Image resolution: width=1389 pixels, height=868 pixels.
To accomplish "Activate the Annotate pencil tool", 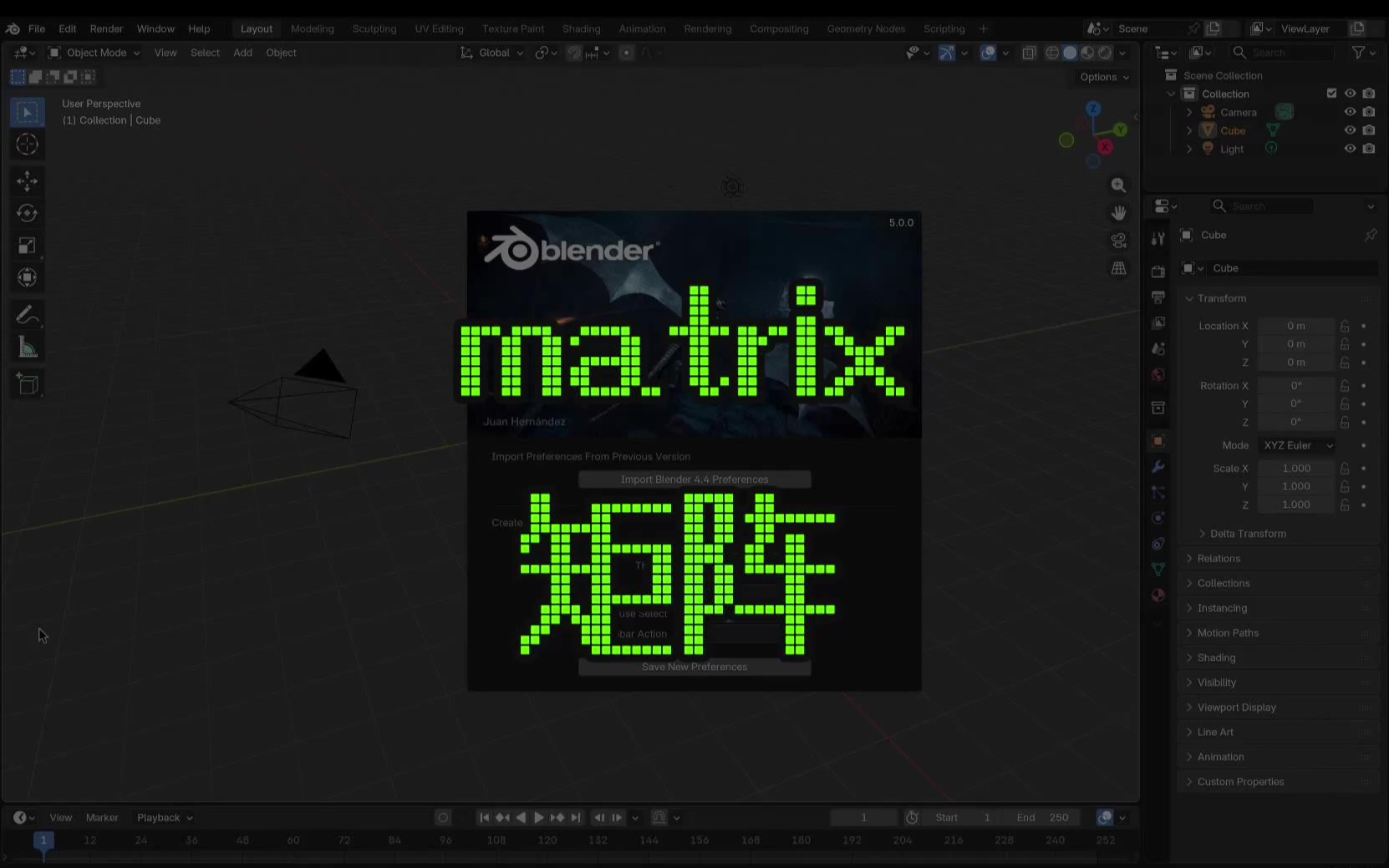I will (x=27, y=315).
